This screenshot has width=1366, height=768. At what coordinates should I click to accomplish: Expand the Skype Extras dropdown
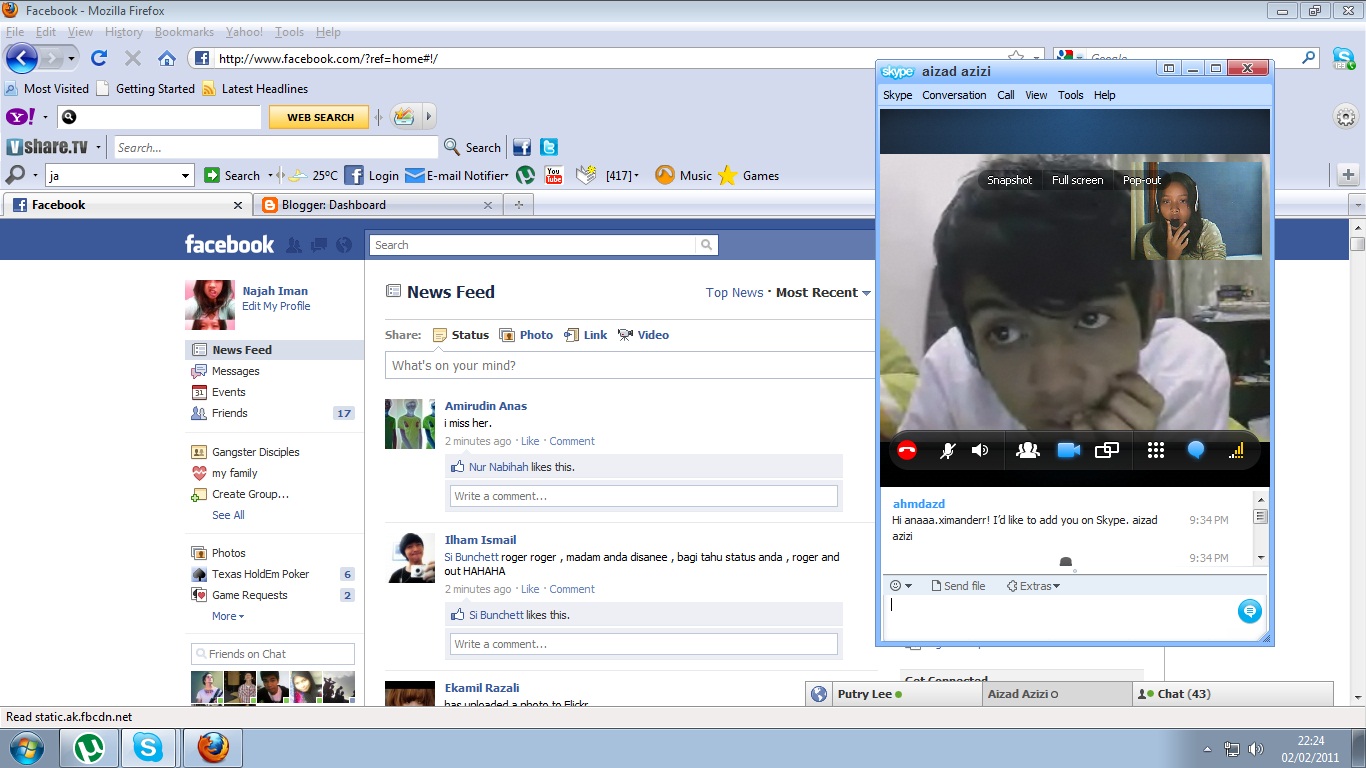tap(1033, 586)
